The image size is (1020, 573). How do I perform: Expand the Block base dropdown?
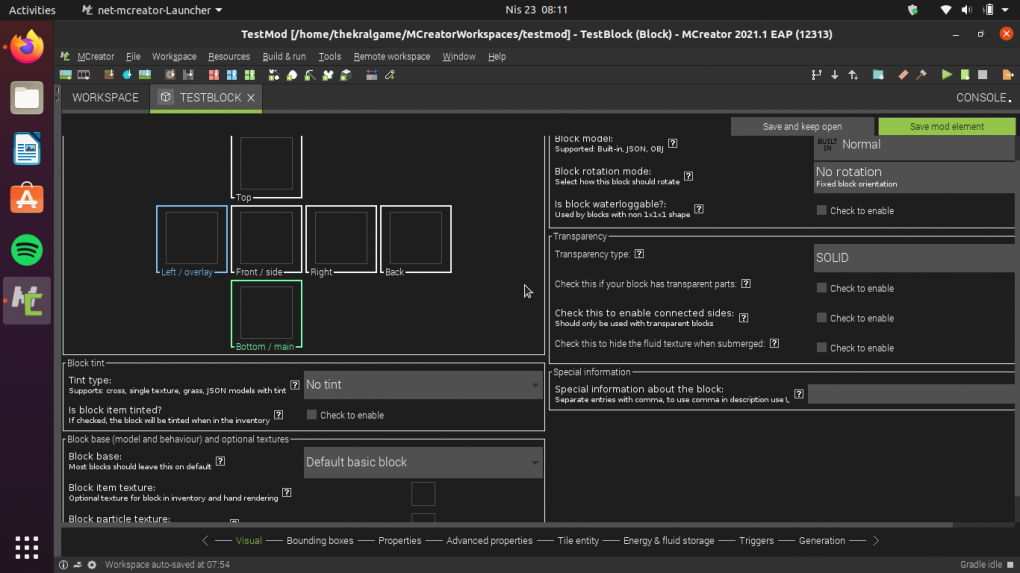pos(422,462)
